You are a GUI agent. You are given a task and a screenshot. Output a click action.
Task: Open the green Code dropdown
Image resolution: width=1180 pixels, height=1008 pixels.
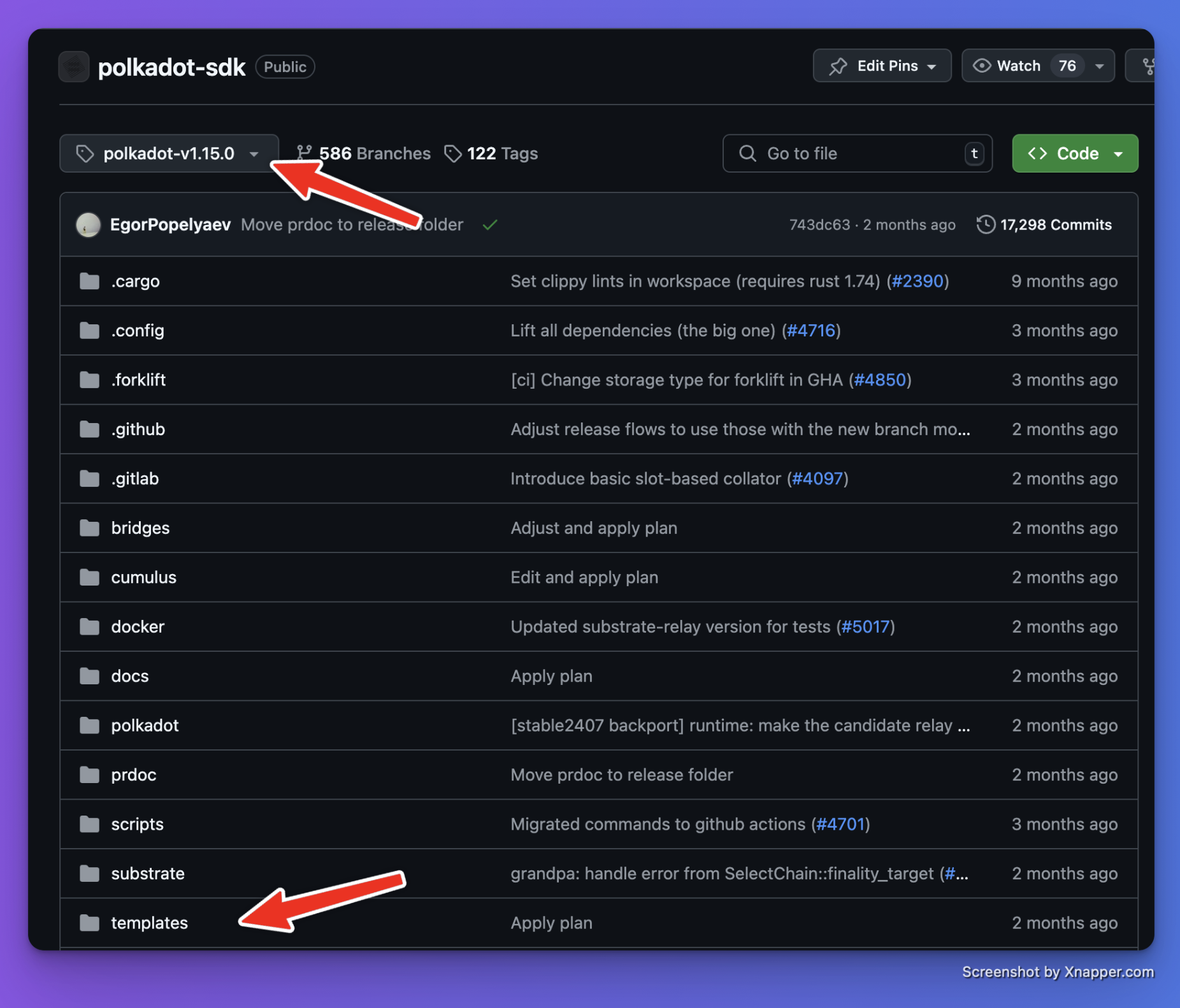click(x=1075, y=154)
